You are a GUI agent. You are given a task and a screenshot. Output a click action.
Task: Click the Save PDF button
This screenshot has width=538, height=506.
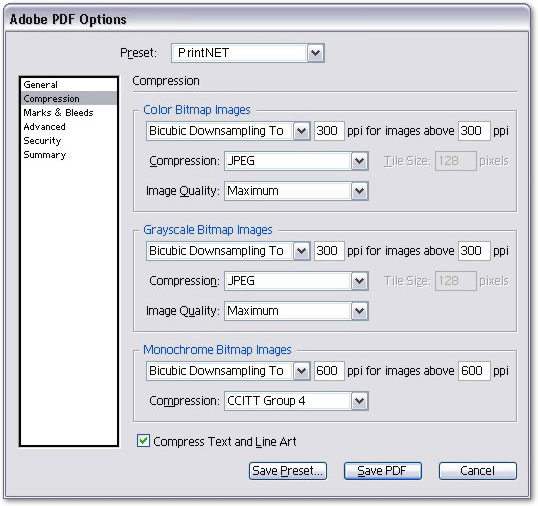click(383, 471)
